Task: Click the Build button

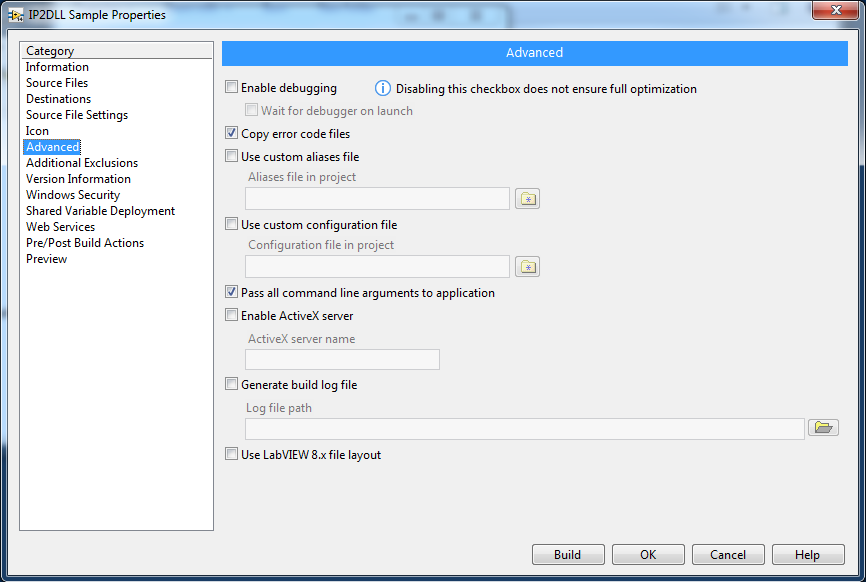Action: (568, 554)
